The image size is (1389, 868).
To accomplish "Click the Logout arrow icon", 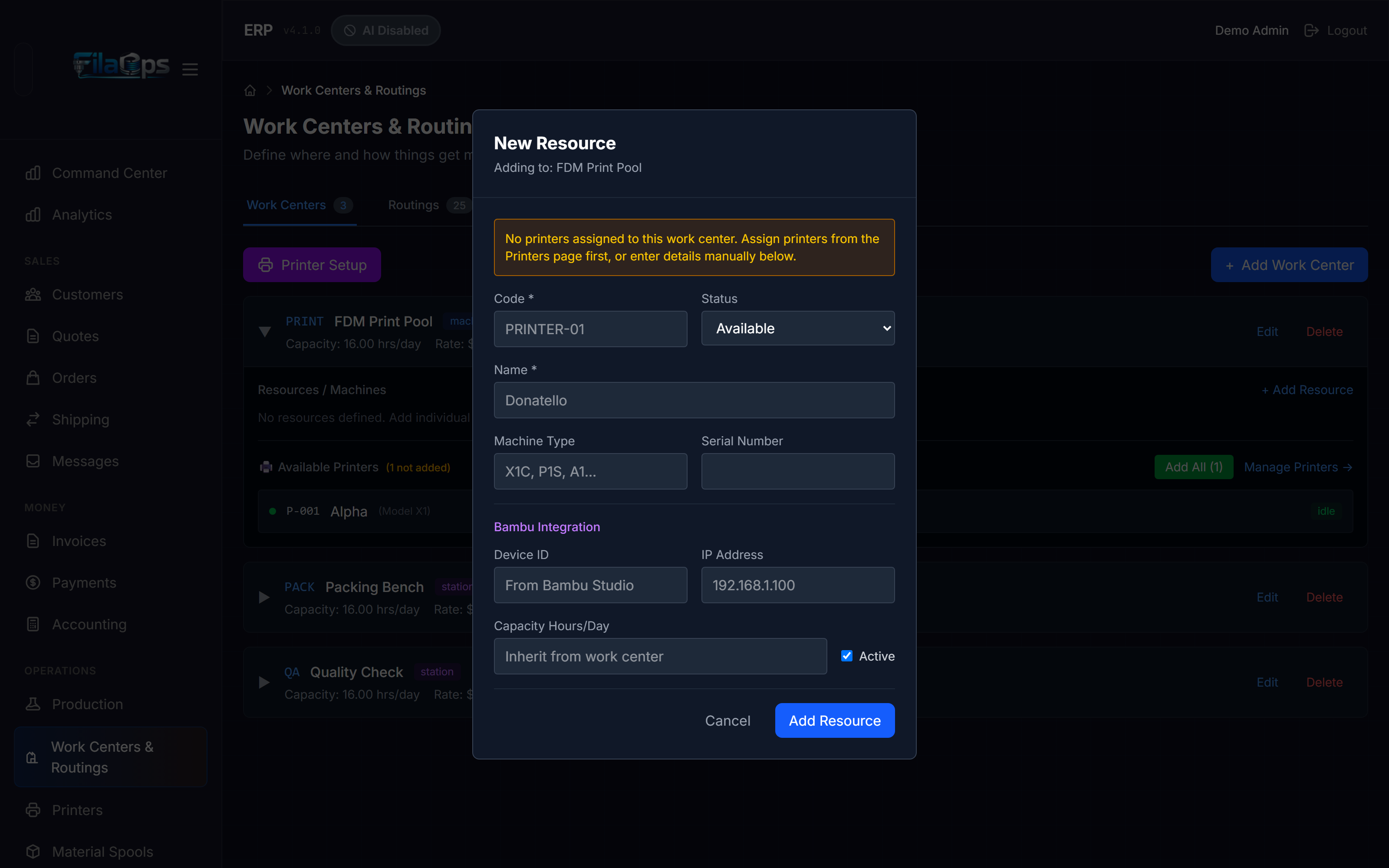I will (x=1311, y=30).
